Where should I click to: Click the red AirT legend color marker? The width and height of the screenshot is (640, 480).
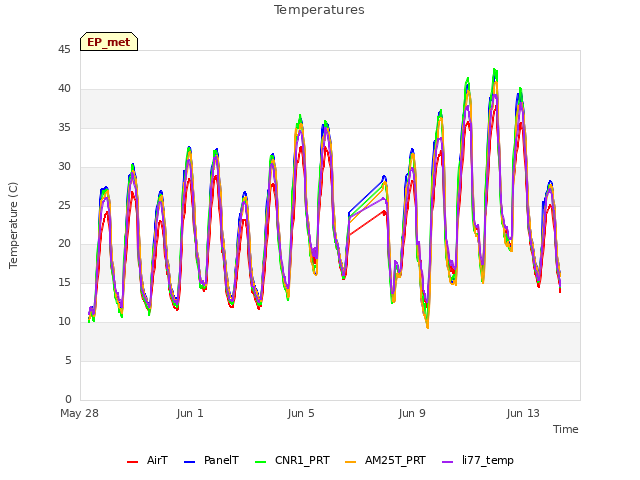(x=132, y=462)
